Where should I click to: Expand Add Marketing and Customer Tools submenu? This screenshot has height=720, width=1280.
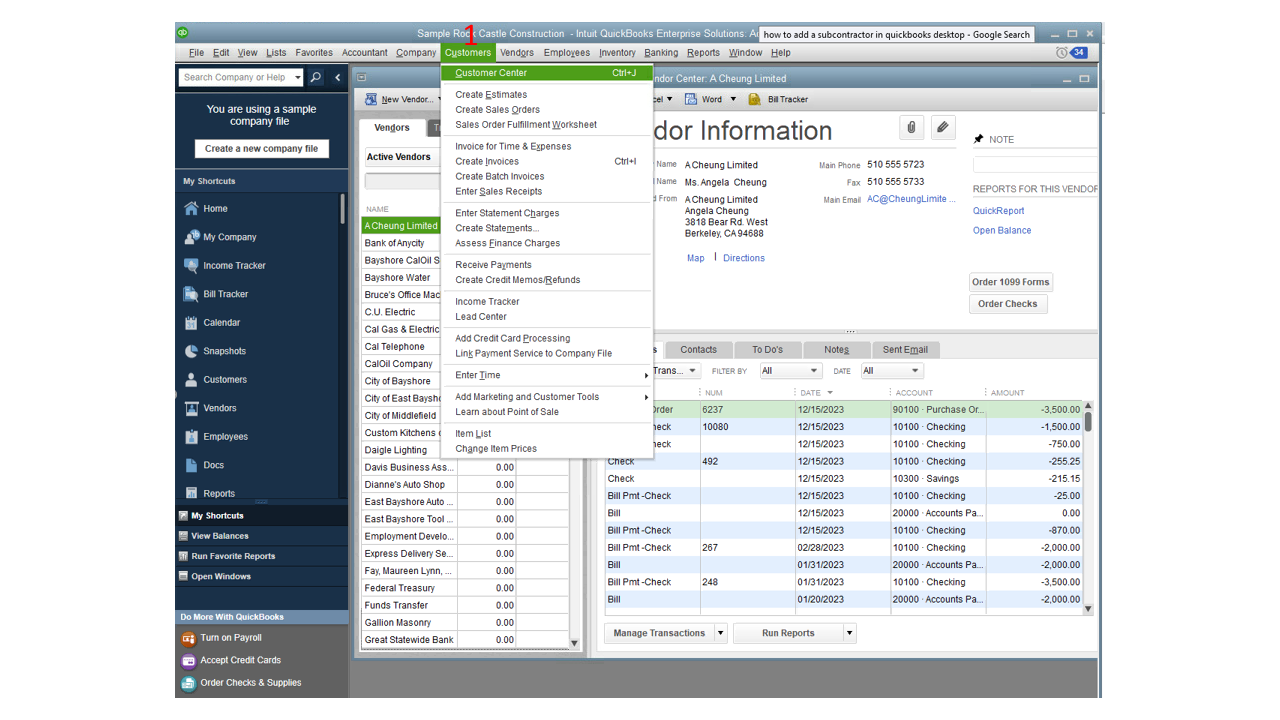(x=546, y=397)
